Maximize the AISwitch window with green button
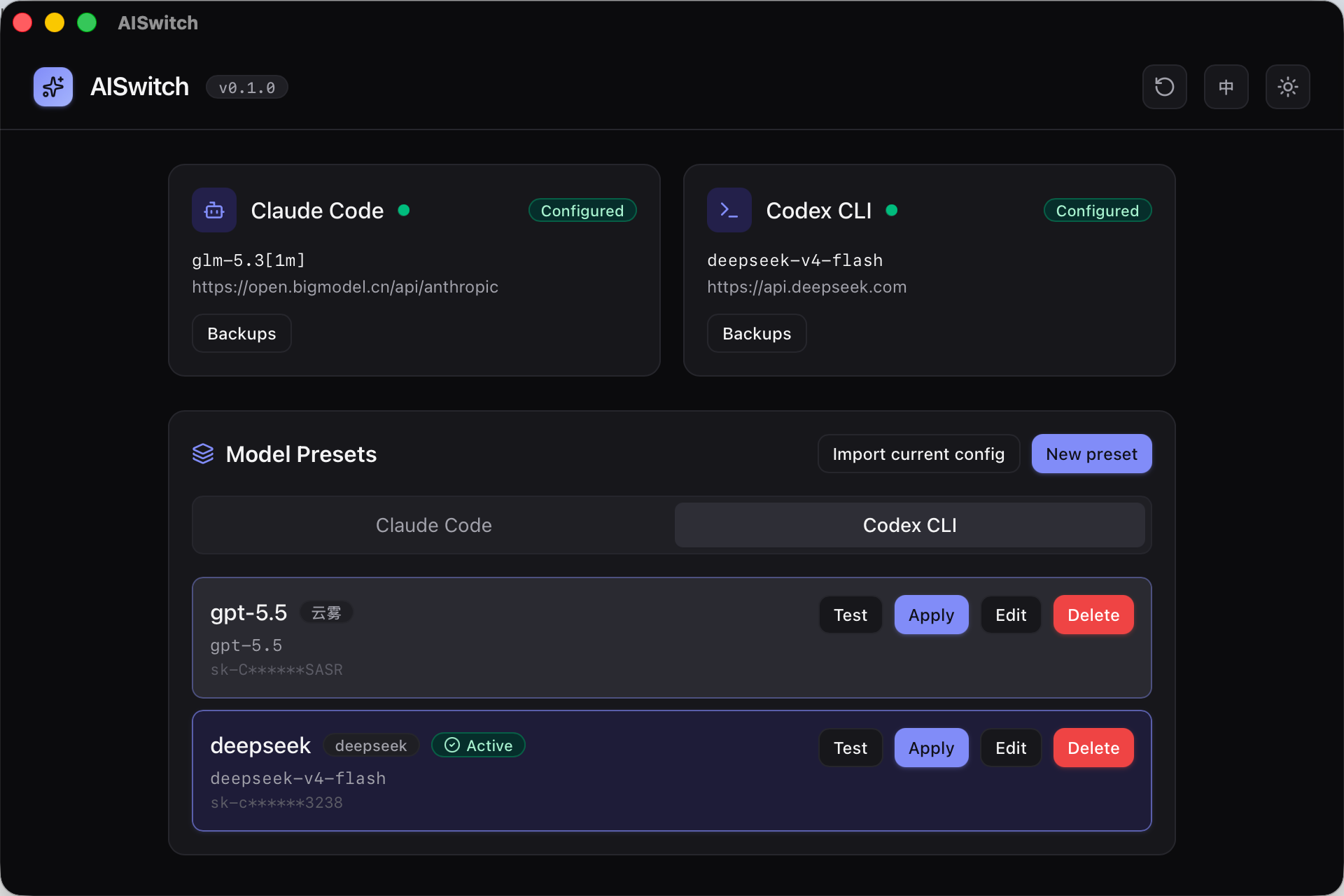 click(x=87, y=22)
